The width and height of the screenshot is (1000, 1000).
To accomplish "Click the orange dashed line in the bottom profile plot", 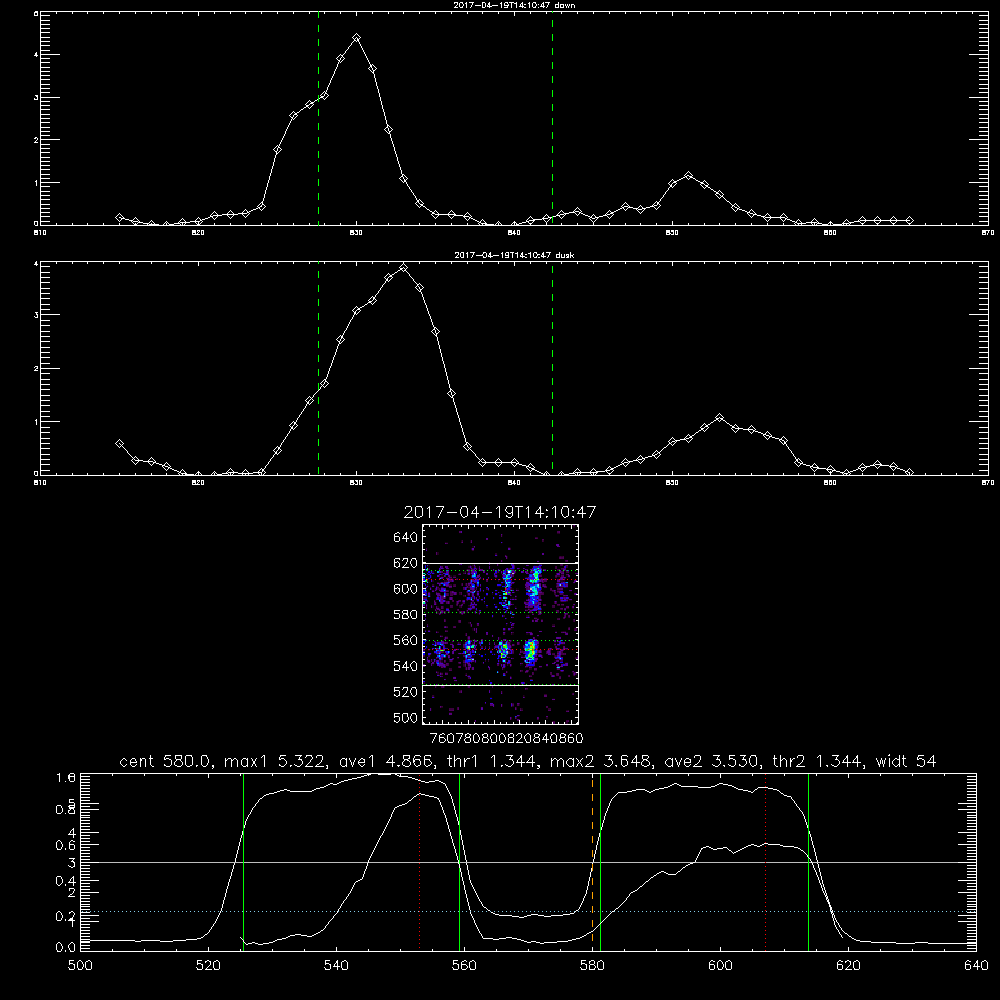I will (x=592, y=861).
